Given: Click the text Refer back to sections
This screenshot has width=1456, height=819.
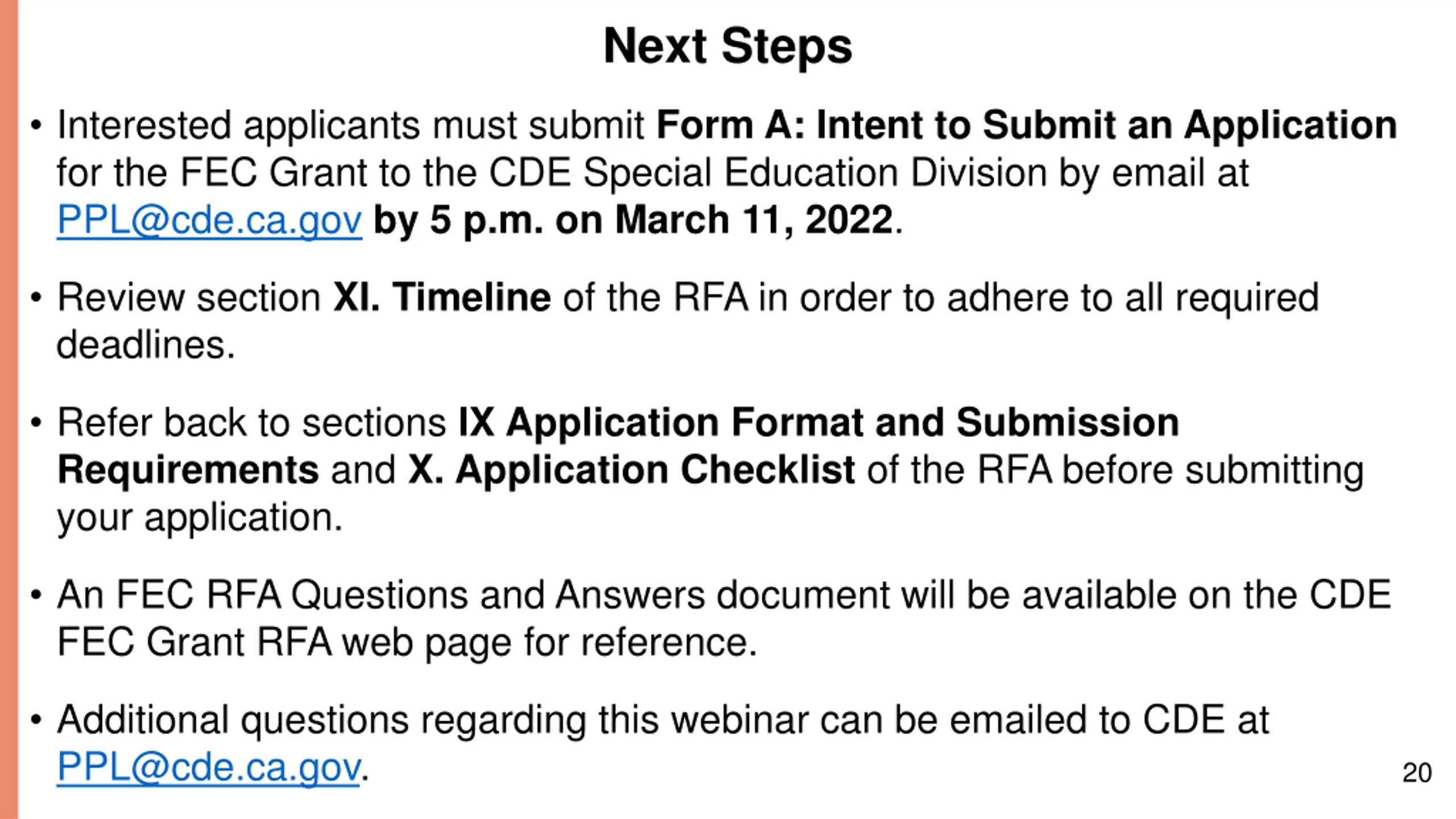Looking at the screenshot, I should click(252, 423).
